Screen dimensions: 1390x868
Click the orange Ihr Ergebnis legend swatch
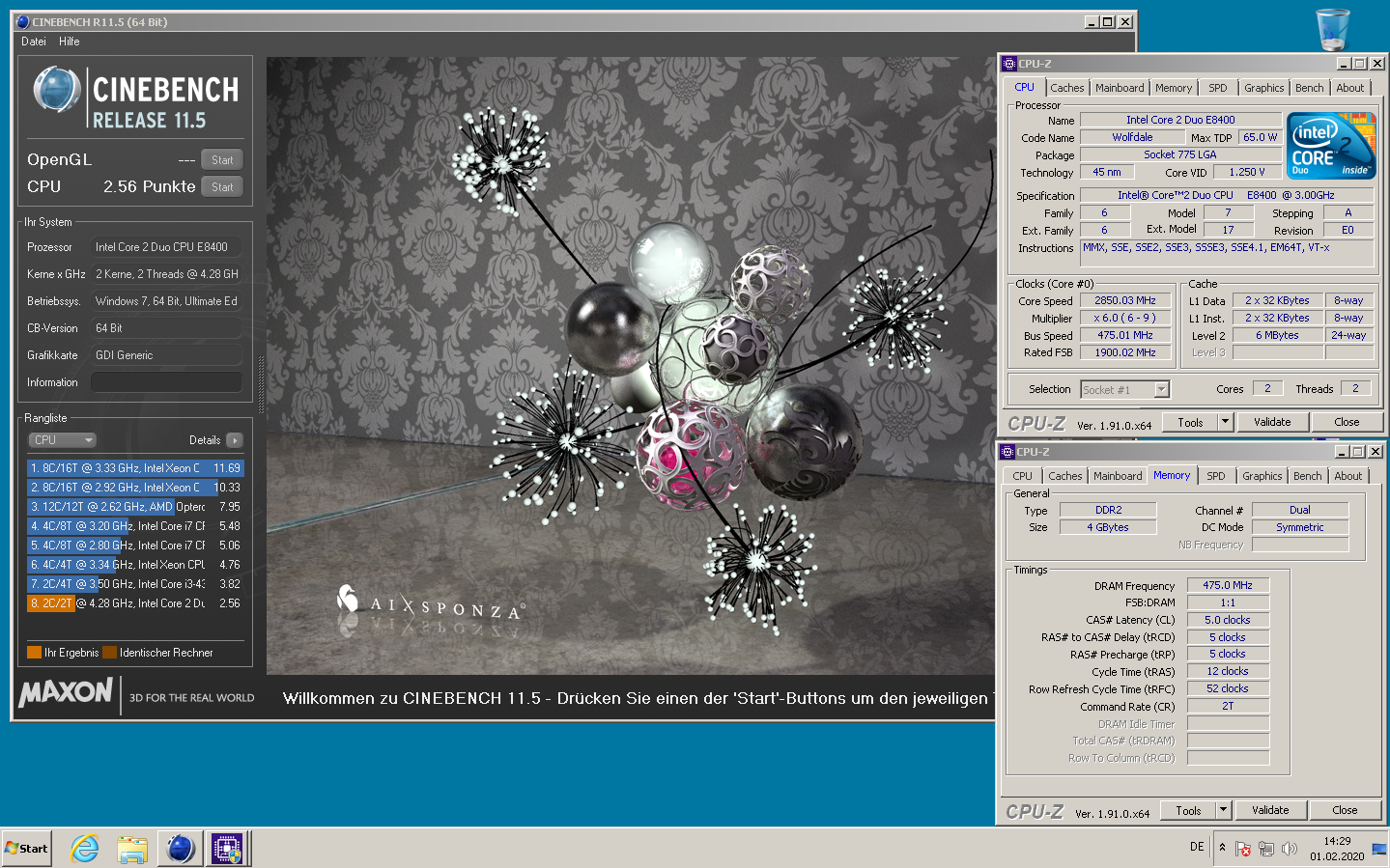point(35,653)
